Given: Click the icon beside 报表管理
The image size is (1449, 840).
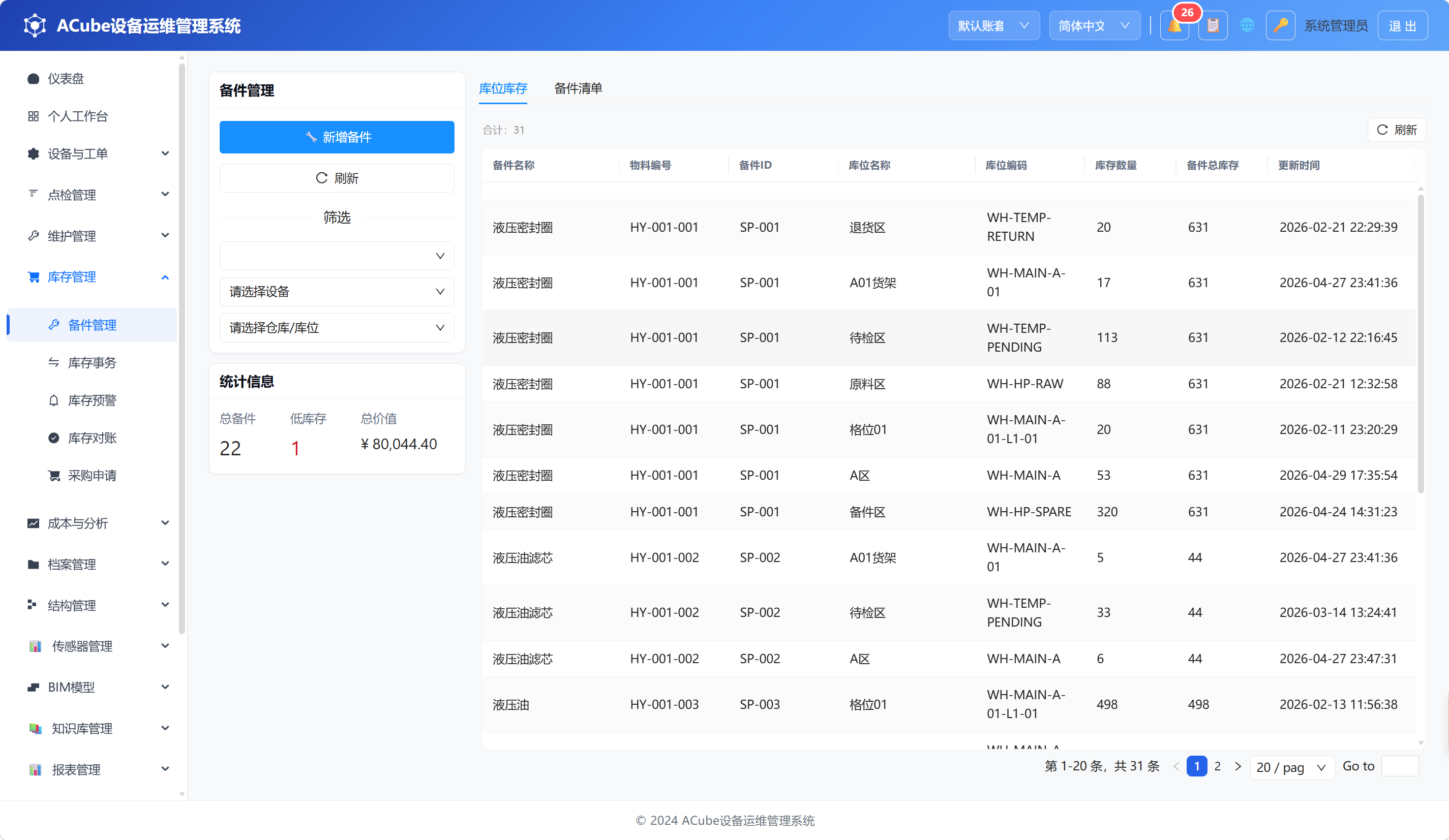Looking at the screenshot, I should coord(35,769).
